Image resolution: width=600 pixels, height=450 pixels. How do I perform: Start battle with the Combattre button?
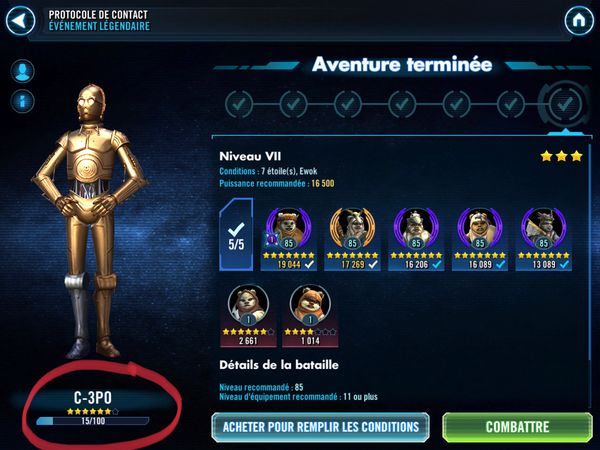point(517,427)
